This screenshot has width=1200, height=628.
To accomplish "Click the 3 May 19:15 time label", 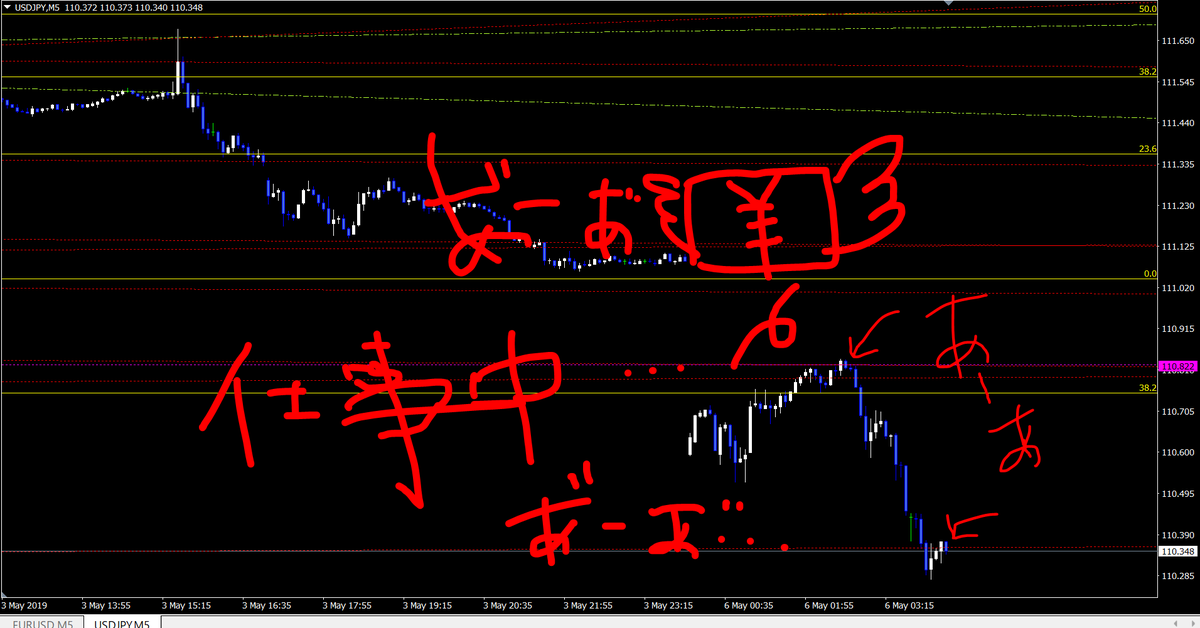I will [x=428, y=605].
